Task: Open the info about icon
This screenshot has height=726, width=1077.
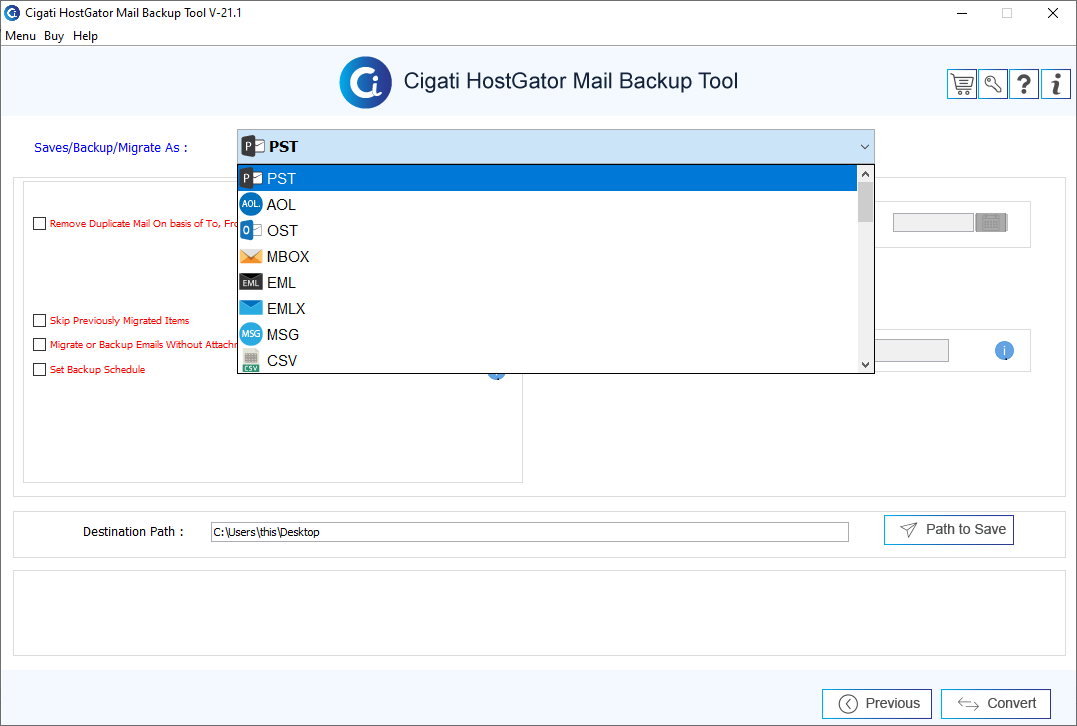Action: (x=1056, y=84)
